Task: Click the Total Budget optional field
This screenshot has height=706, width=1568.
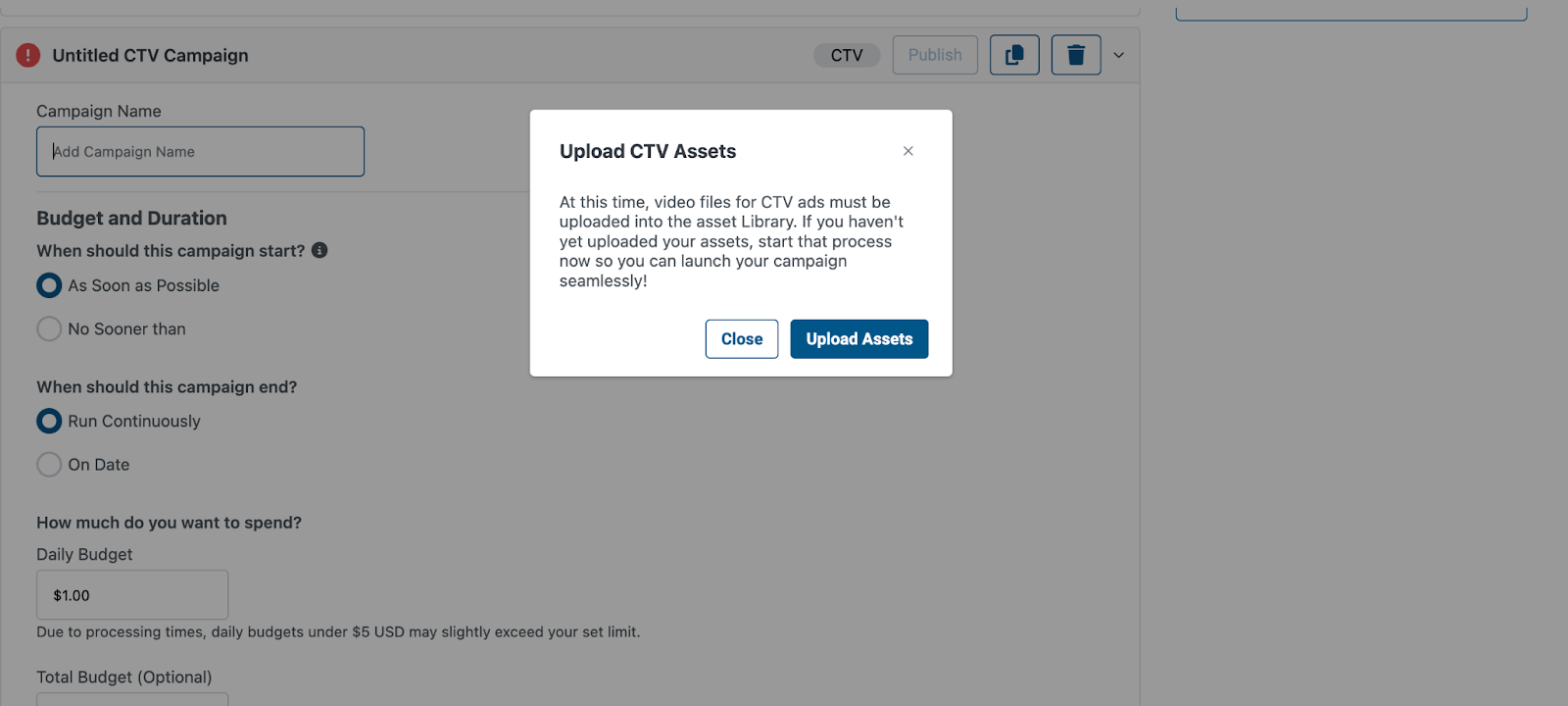Action: (132, 699)
